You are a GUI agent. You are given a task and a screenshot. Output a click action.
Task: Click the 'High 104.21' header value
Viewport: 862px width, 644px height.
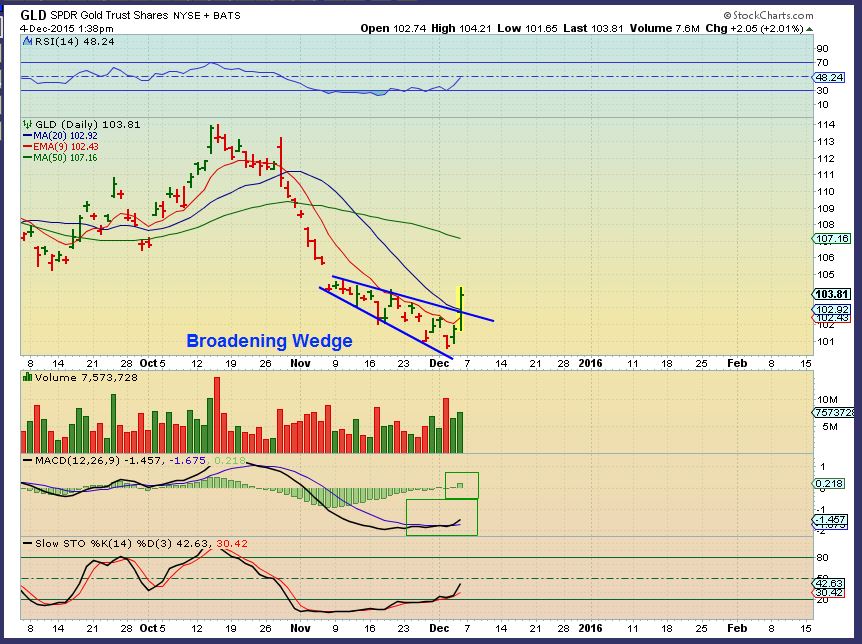click(461, 28)
